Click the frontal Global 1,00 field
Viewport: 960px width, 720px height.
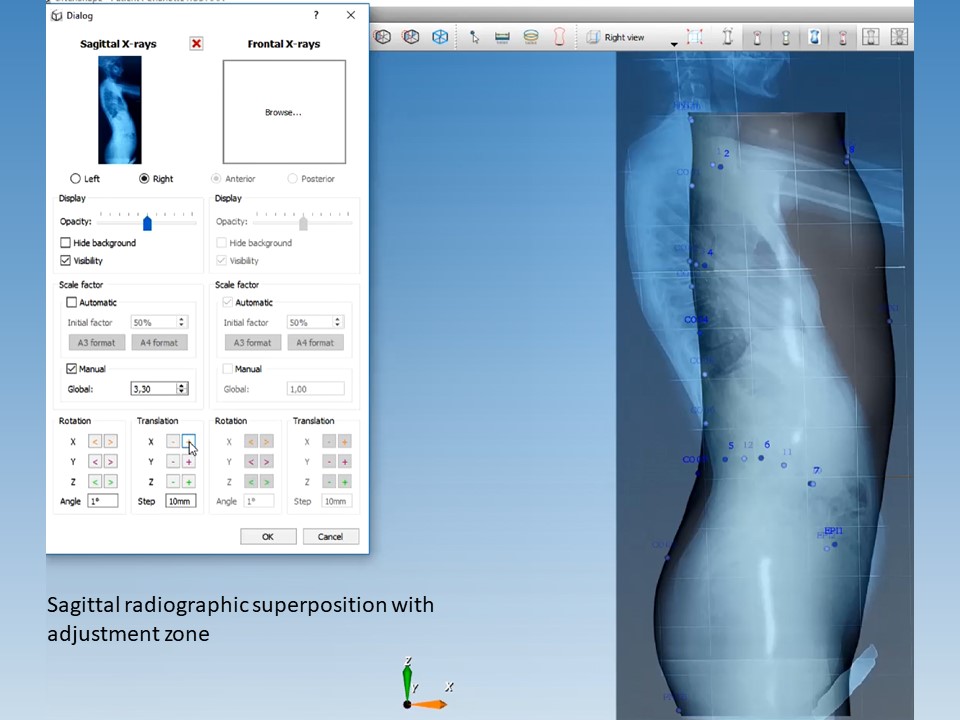(x=315, y=389)
